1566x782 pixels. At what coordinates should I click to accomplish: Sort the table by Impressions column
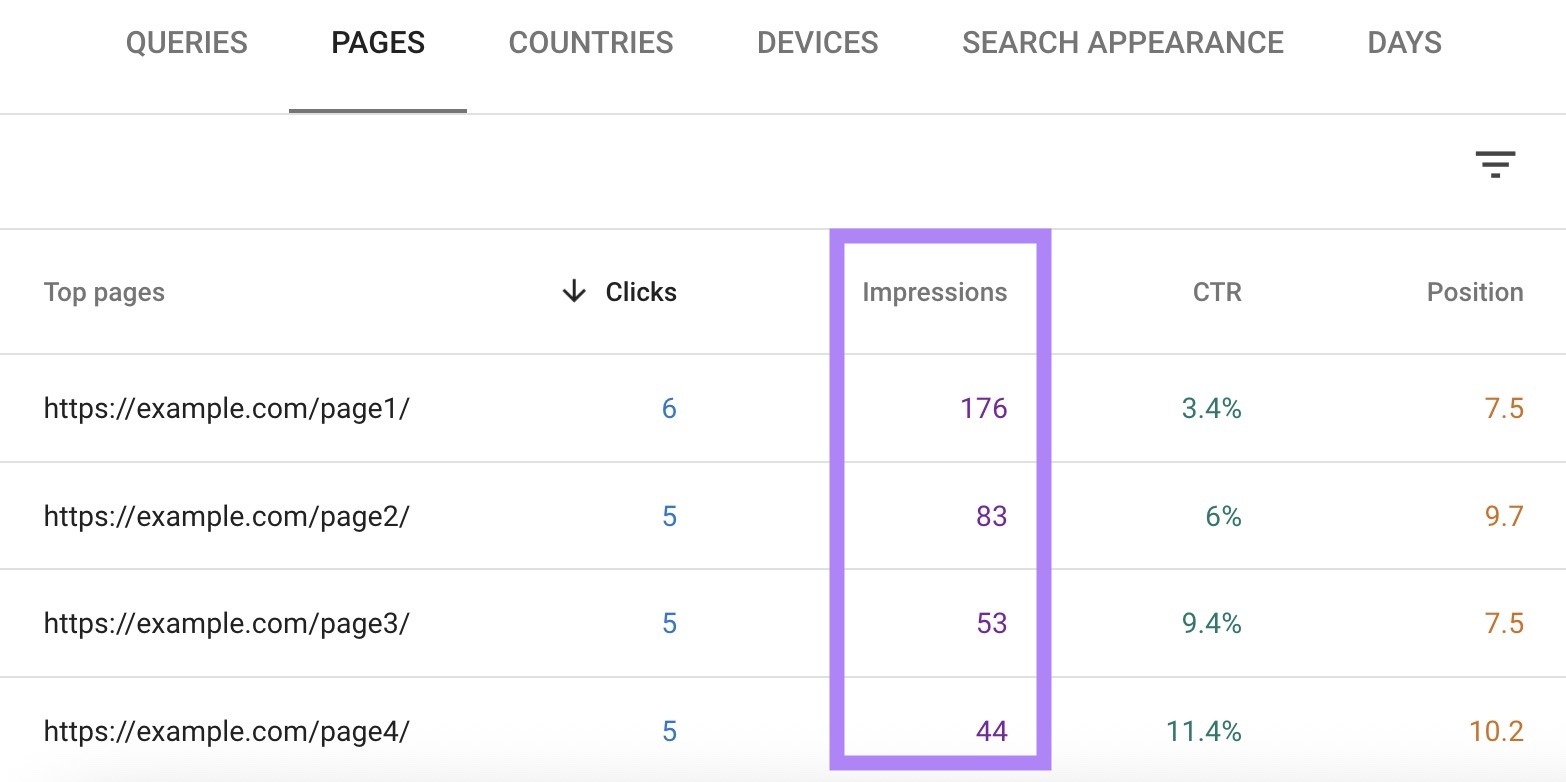point(934,292)
